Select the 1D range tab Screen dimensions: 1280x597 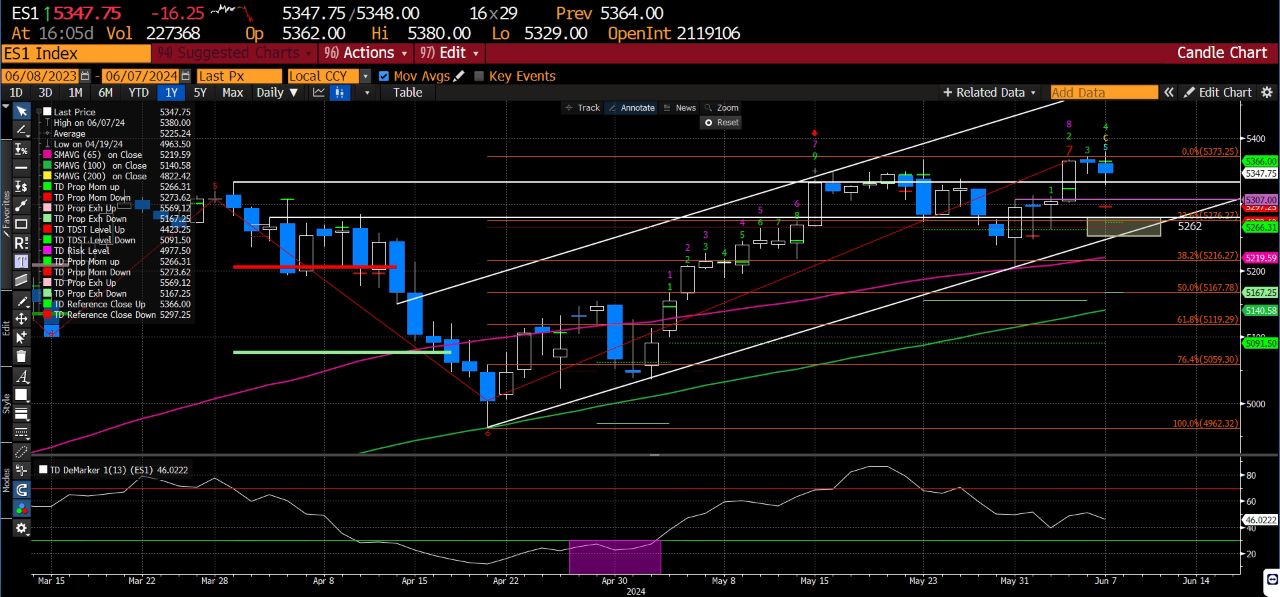point(16,92)
